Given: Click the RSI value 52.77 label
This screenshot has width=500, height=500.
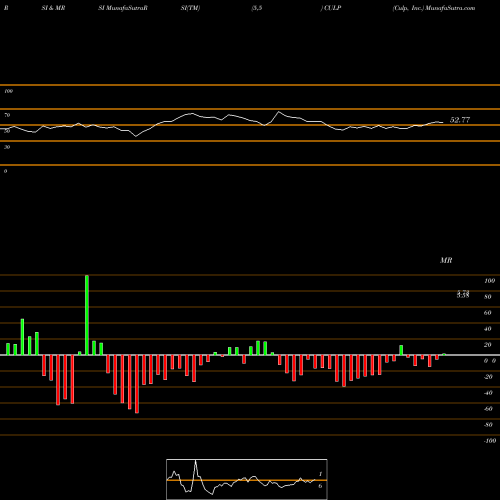Looking at the screenshot, I should [x=460, y=120].
